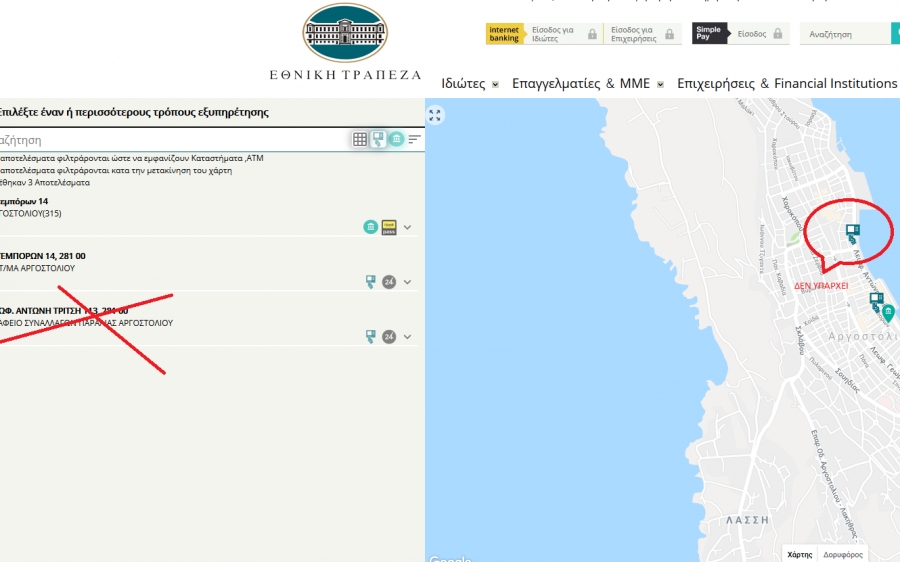Click the branch icon on Εμπόρων 14 row
Screen dimensions: 900x562
click(371, 227)
